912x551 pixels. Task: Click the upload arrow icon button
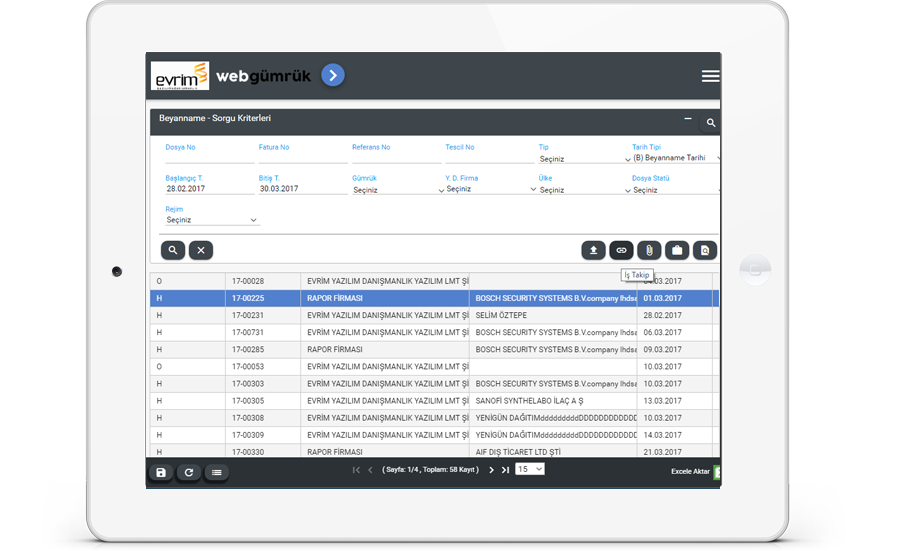pos(594,250)
